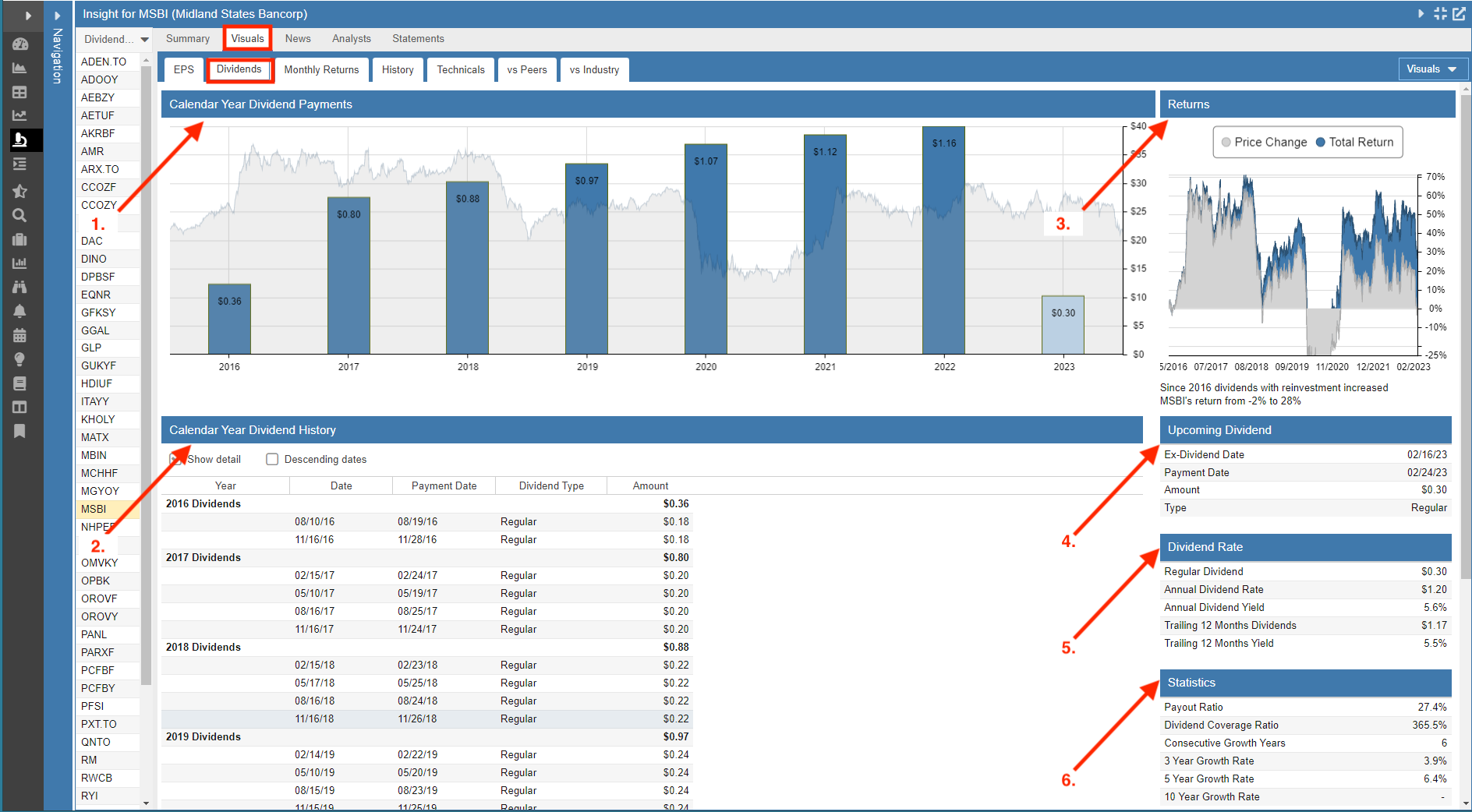1472x812 pixels.
Task: Open the bell alerts icon
Action: pos(20,311)
